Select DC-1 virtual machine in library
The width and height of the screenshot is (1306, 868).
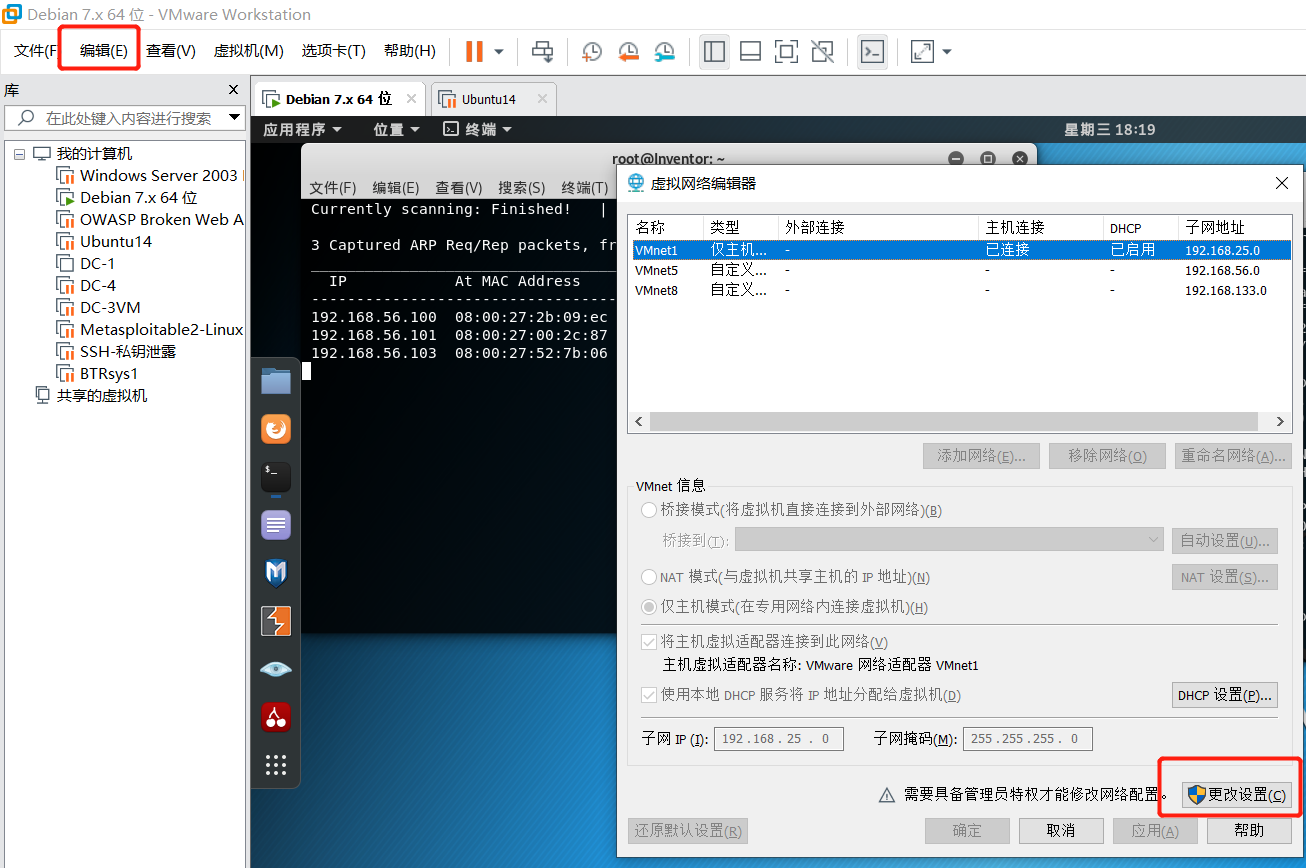tap(86, 264)
